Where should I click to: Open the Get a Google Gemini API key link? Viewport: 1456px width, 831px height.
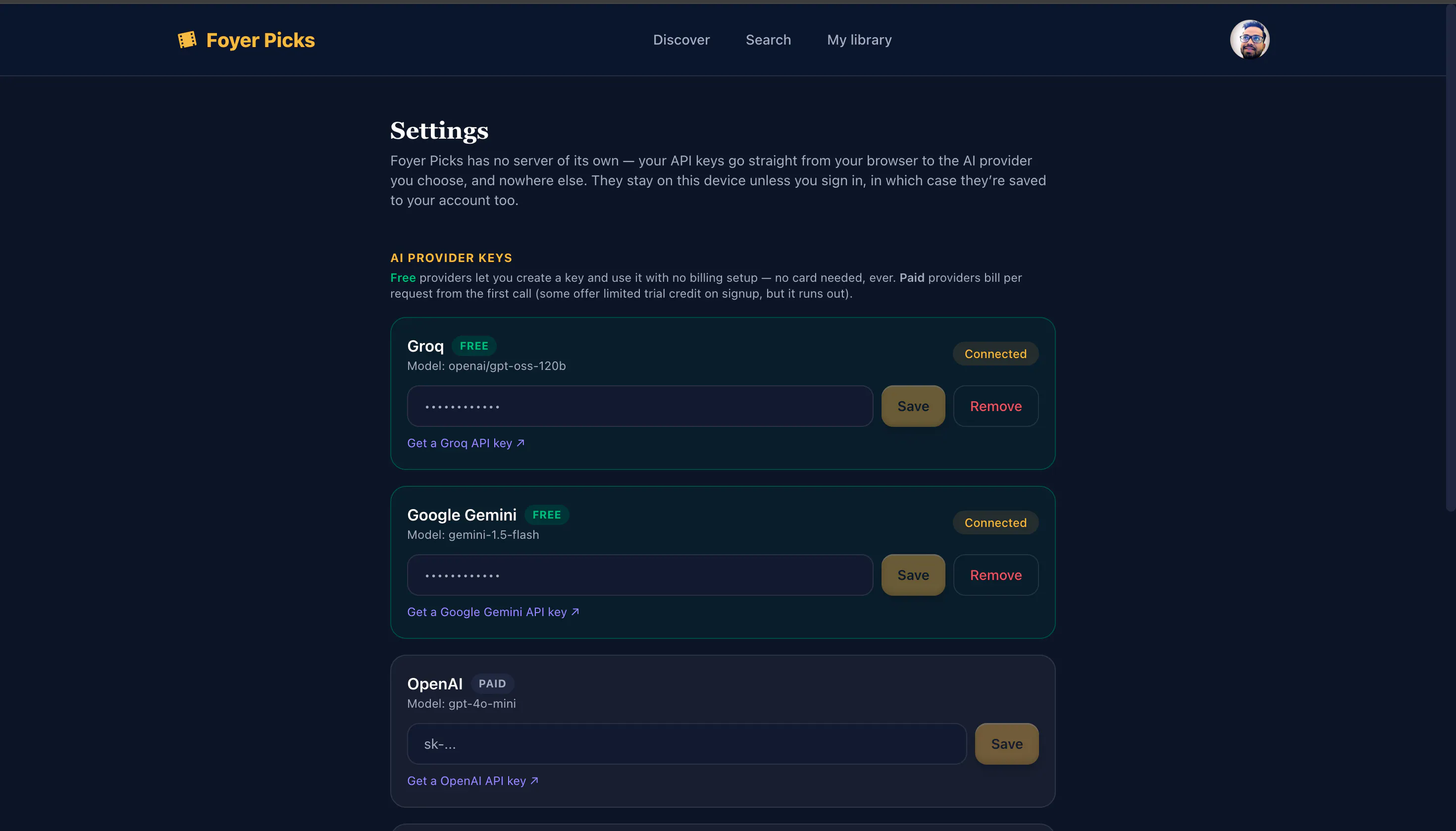493,612
